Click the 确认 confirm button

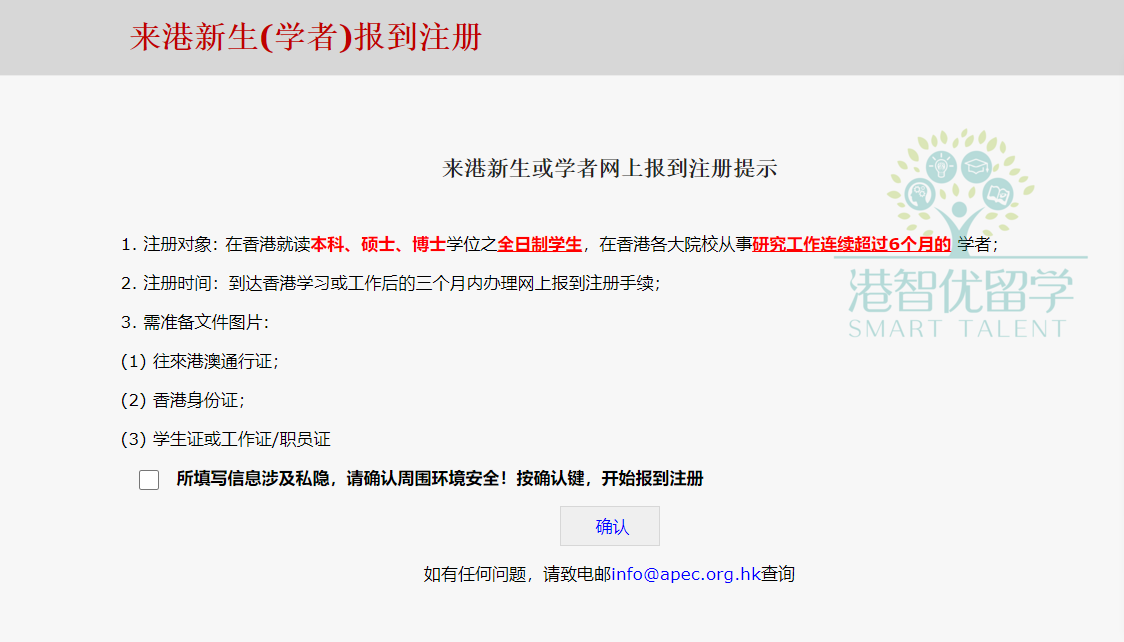tap(609, 526)
